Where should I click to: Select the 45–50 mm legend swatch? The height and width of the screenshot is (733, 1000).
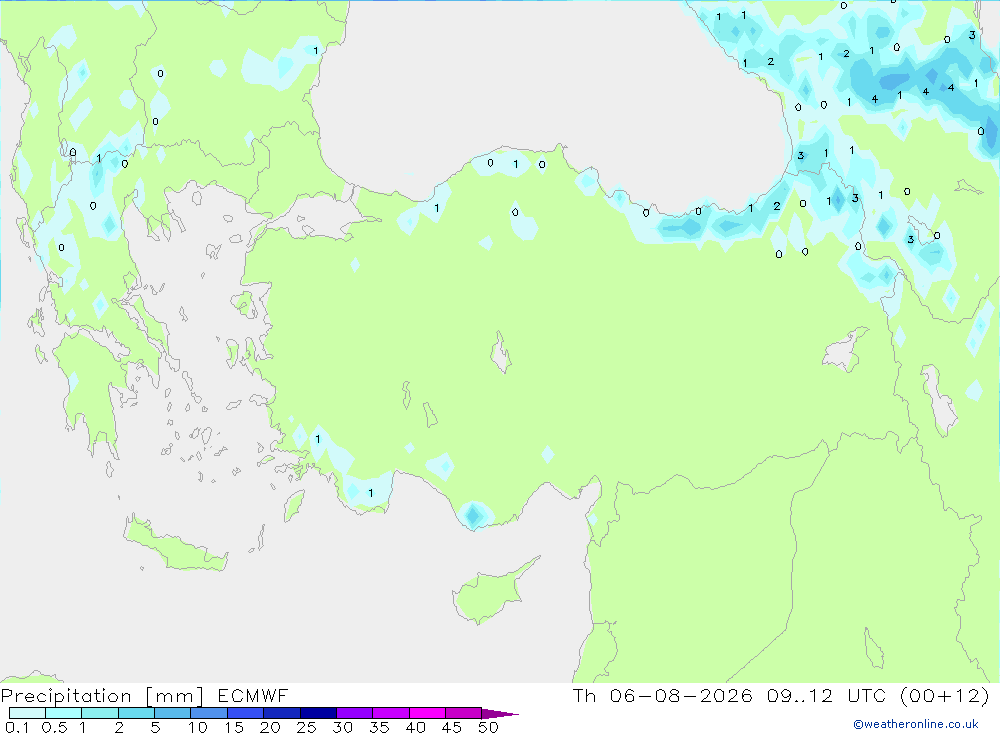(463, 713)
